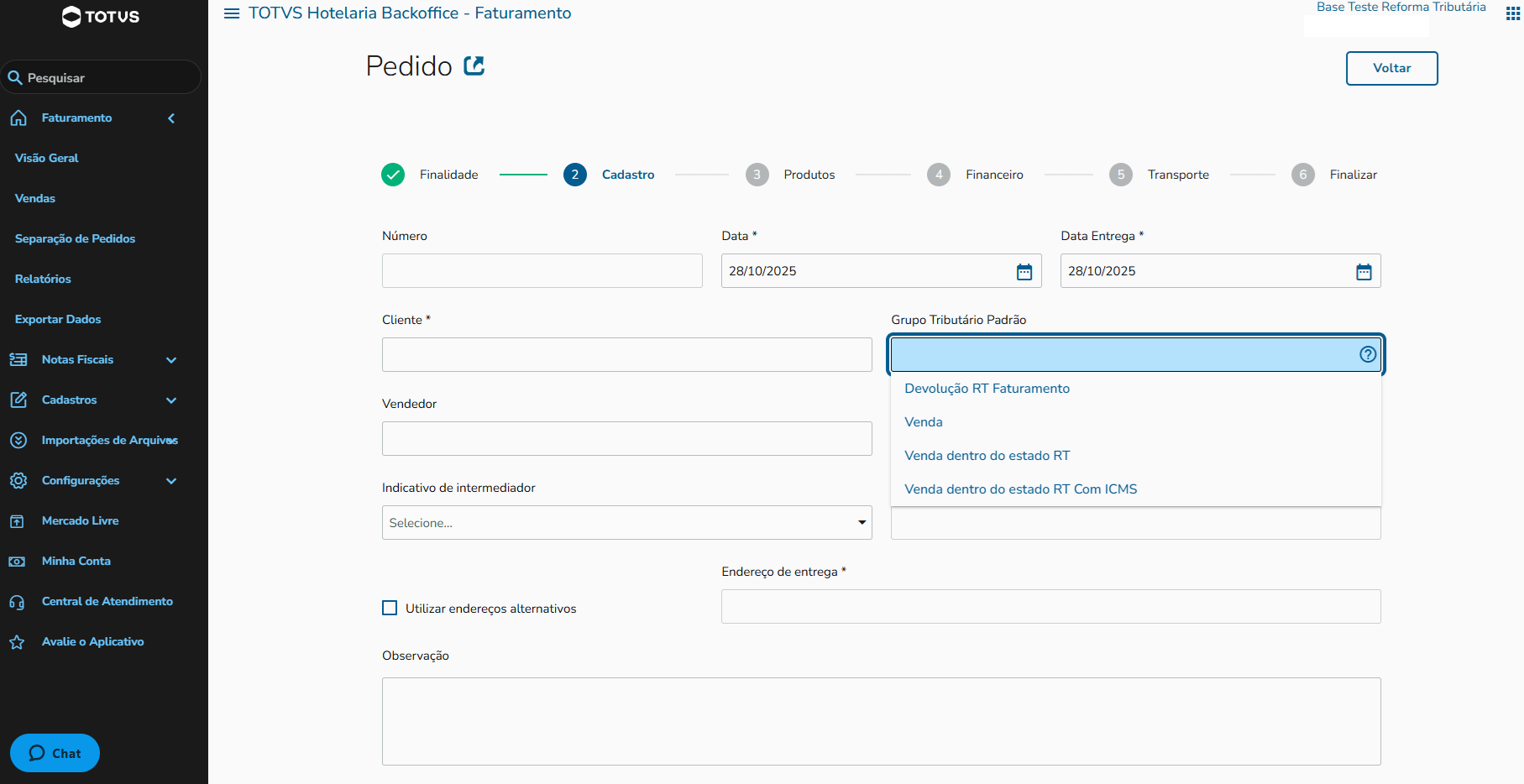Screen dimensions: 1524x784
Task: Click the Voltar button
Action: 1391,68
